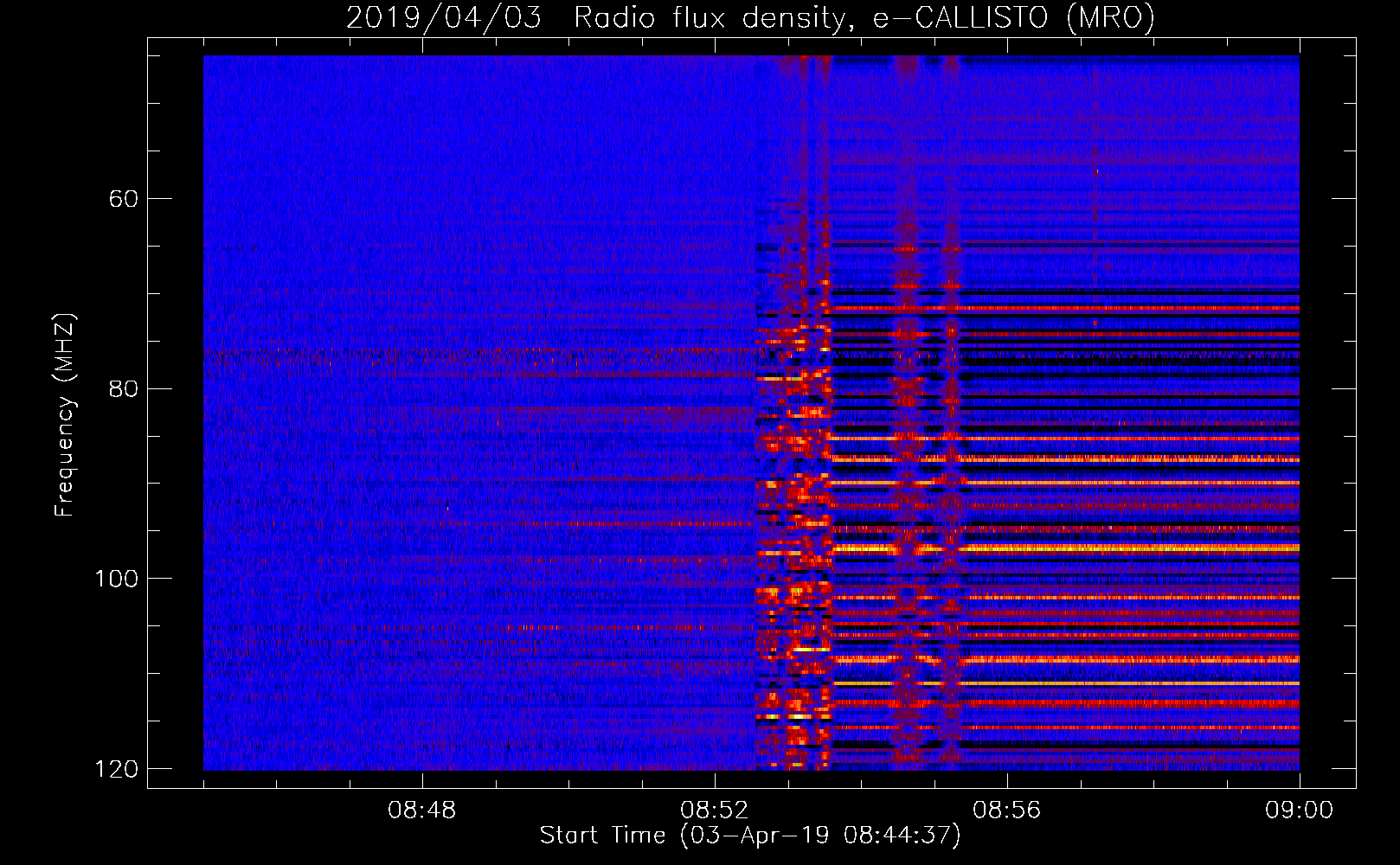This screenshot has width=1400, height=865.
Task: Click the 120 frequency tick label
Action: point(117,769)
